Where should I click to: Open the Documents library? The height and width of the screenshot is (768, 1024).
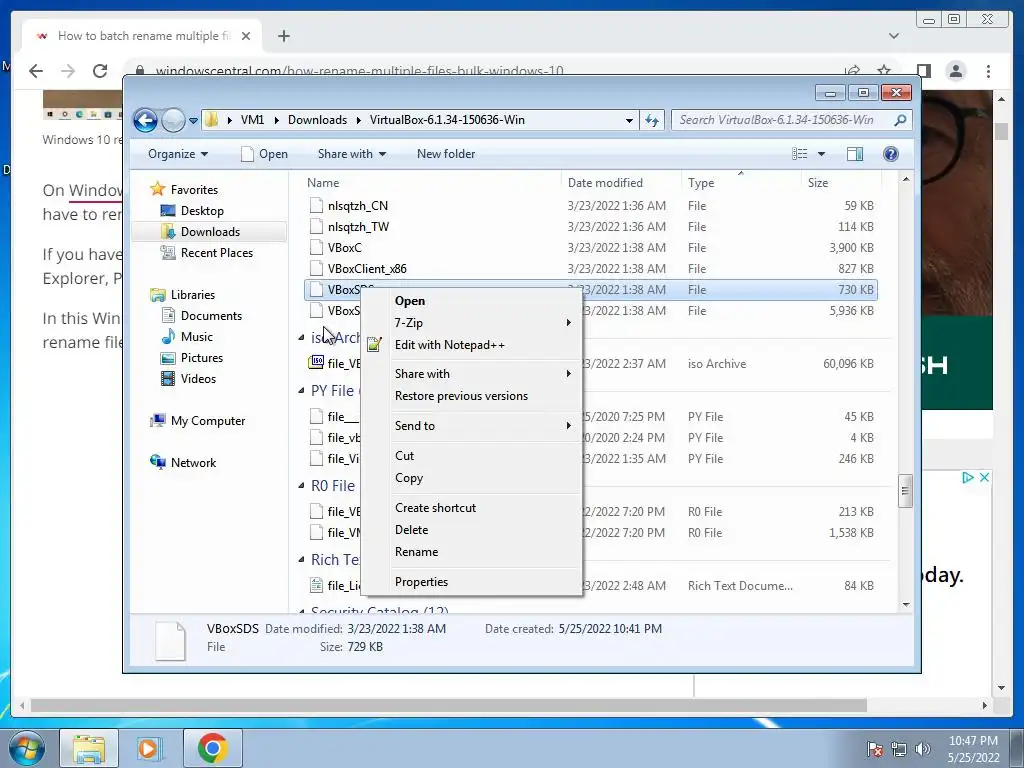point(211,315)
